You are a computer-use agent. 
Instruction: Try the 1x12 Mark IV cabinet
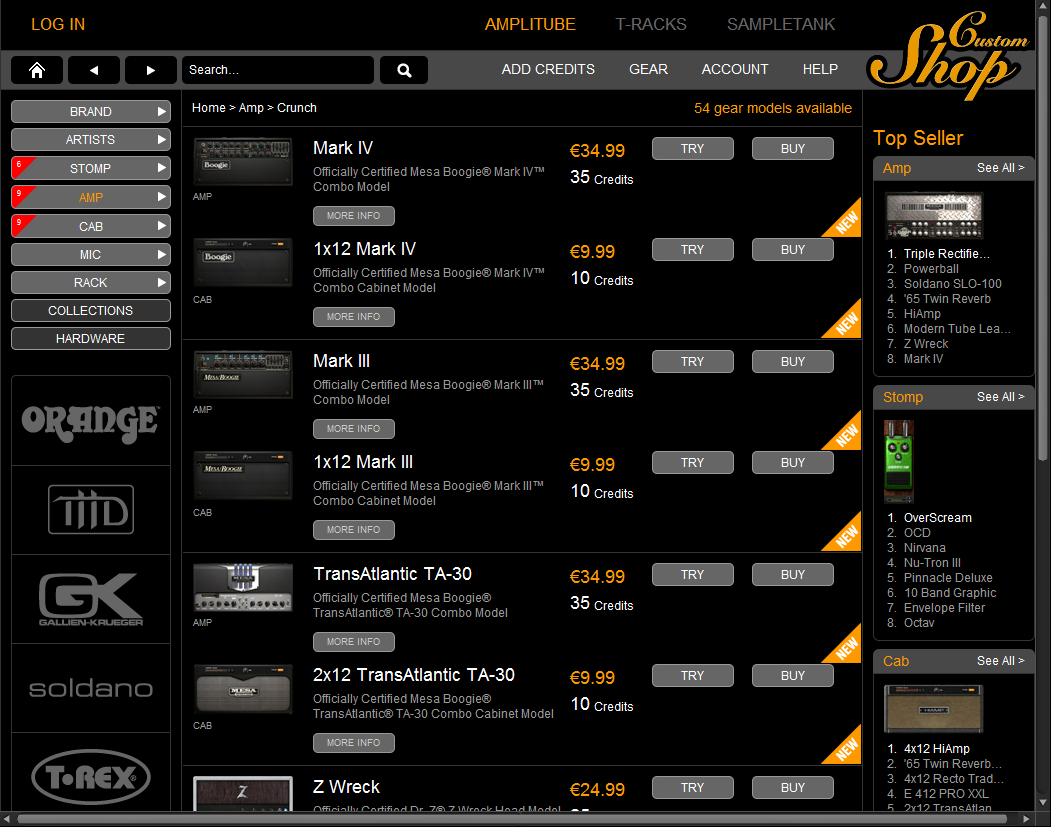(x=692, y=250)
